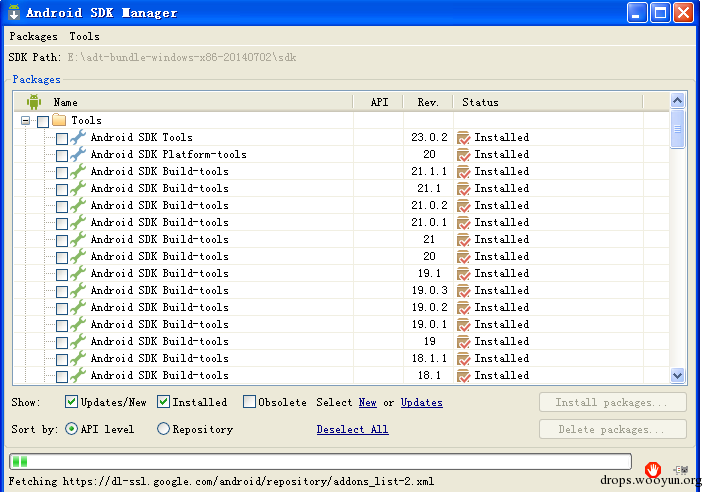Select Sort by API level radio
The image size is (706, 492).
[x=71, y=429]
